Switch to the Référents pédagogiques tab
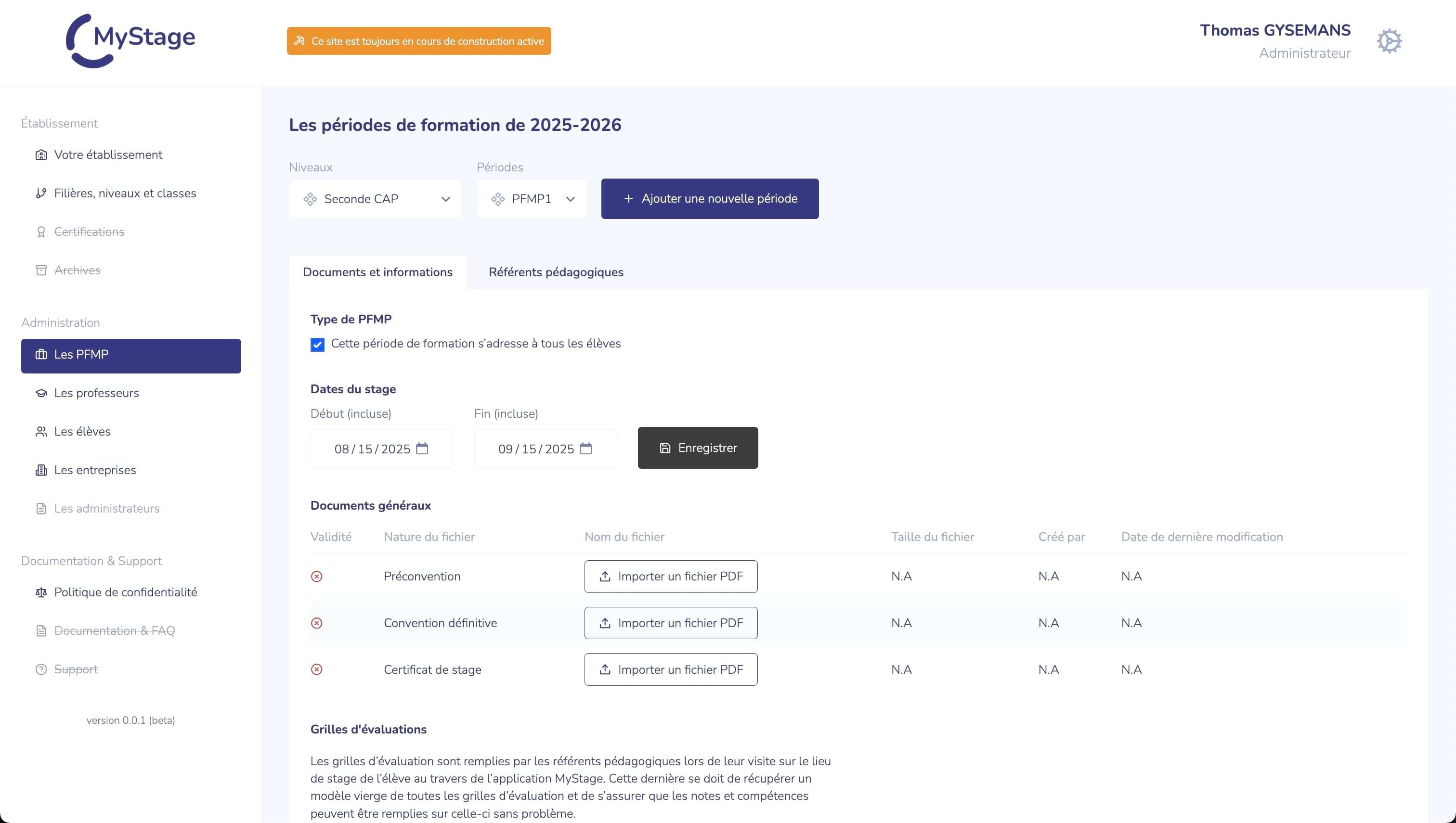 click(556, 272)
